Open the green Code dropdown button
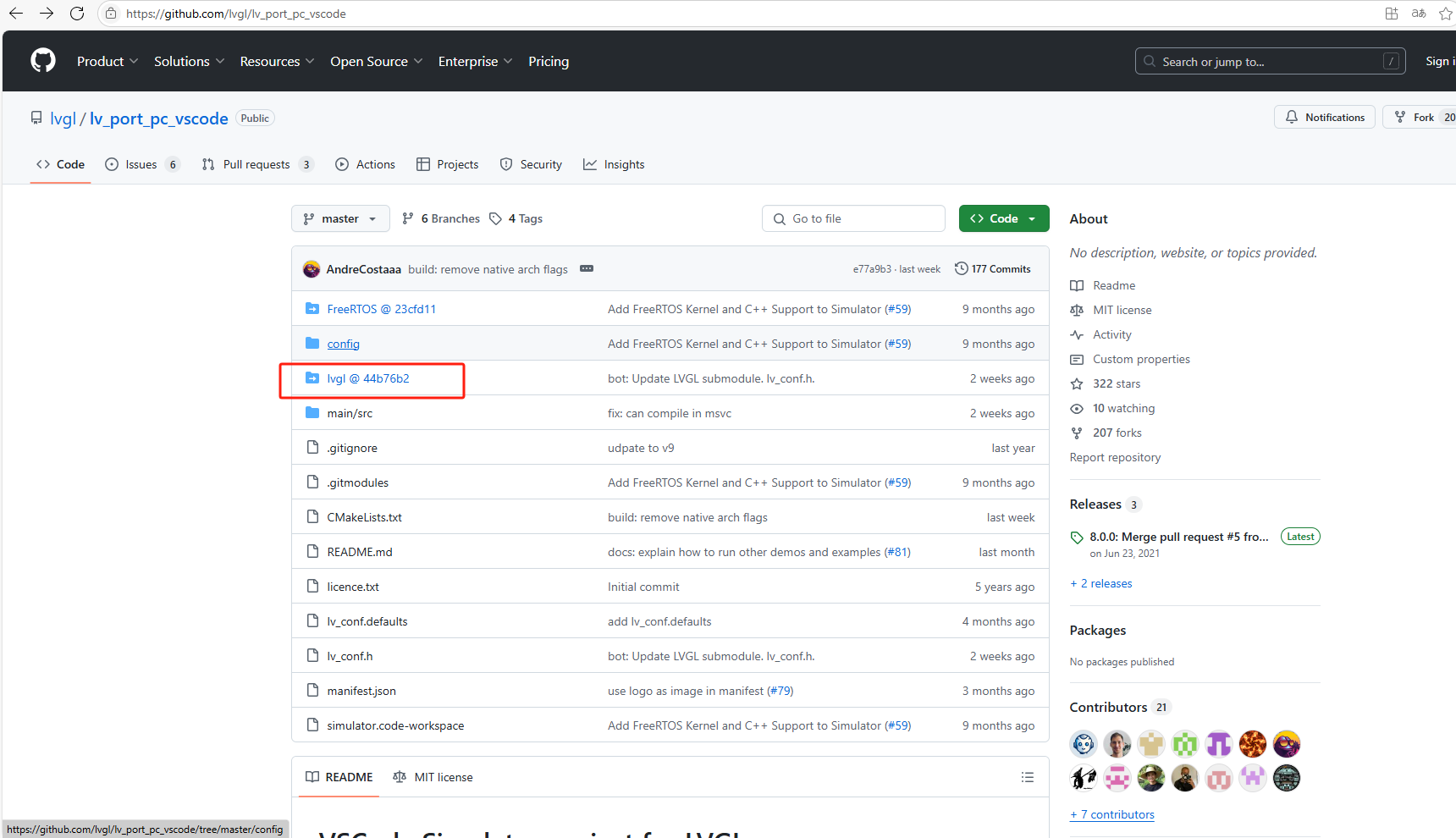The height and width of the screenshot is (838, 1456). point(1004,218)
